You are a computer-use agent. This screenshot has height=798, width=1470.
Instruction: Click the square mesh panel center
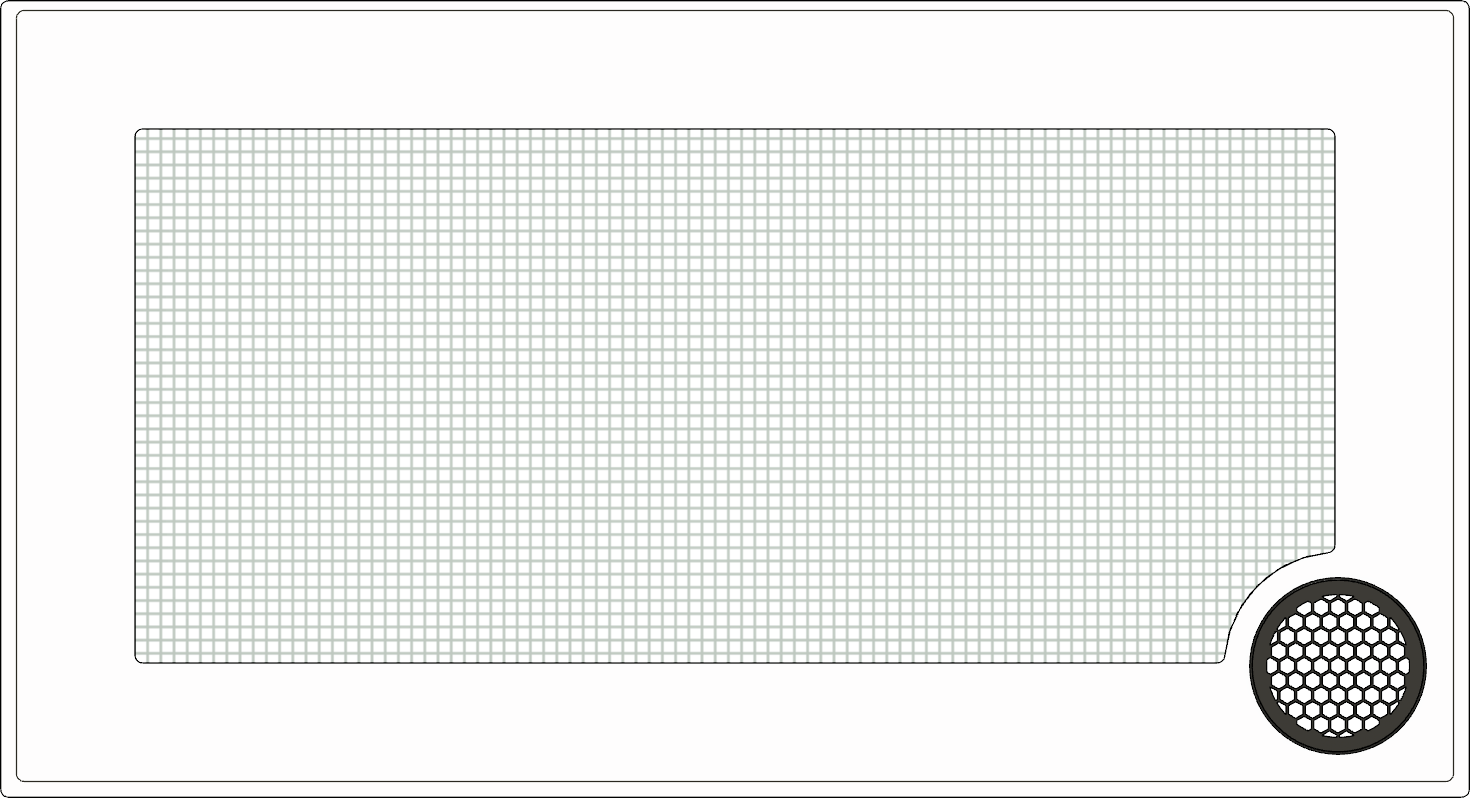coord(735,395)
